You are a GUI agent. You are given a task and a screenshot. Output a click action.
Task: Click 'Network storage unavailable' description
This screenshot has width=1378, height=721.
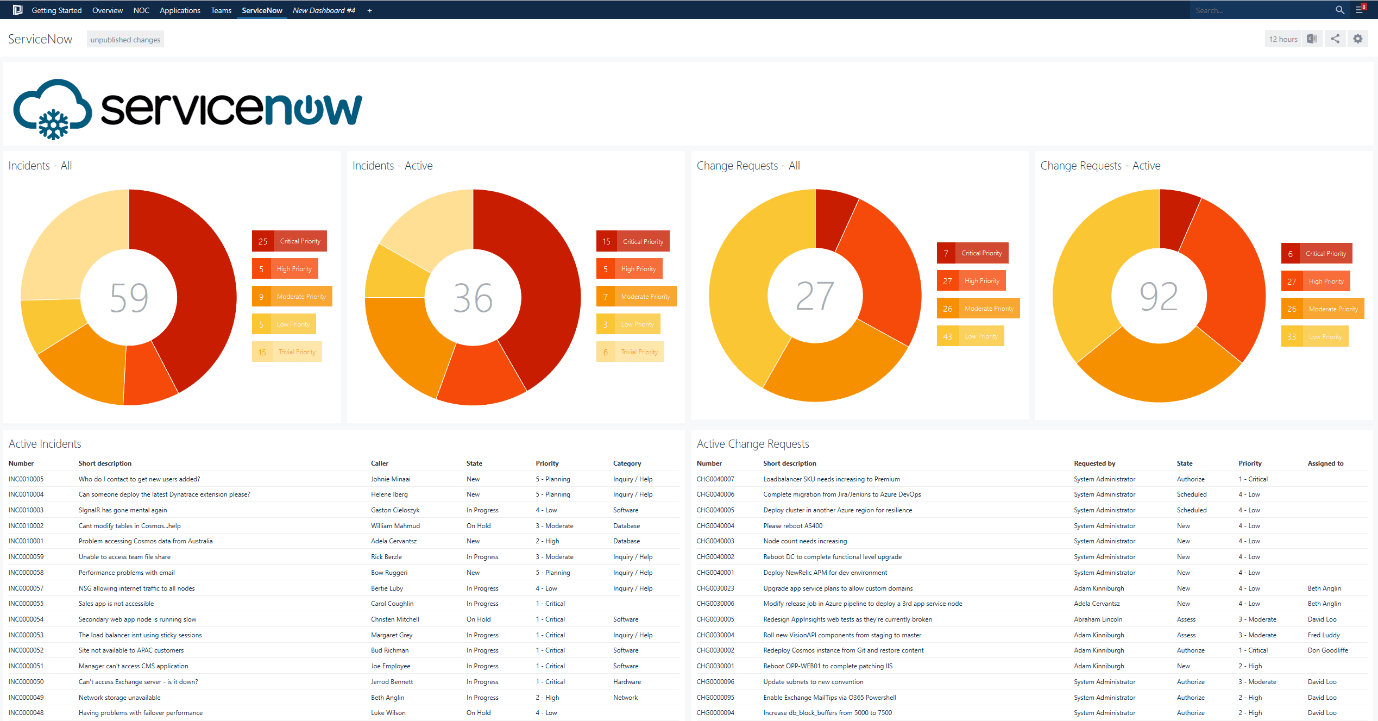tap(118, 697)
